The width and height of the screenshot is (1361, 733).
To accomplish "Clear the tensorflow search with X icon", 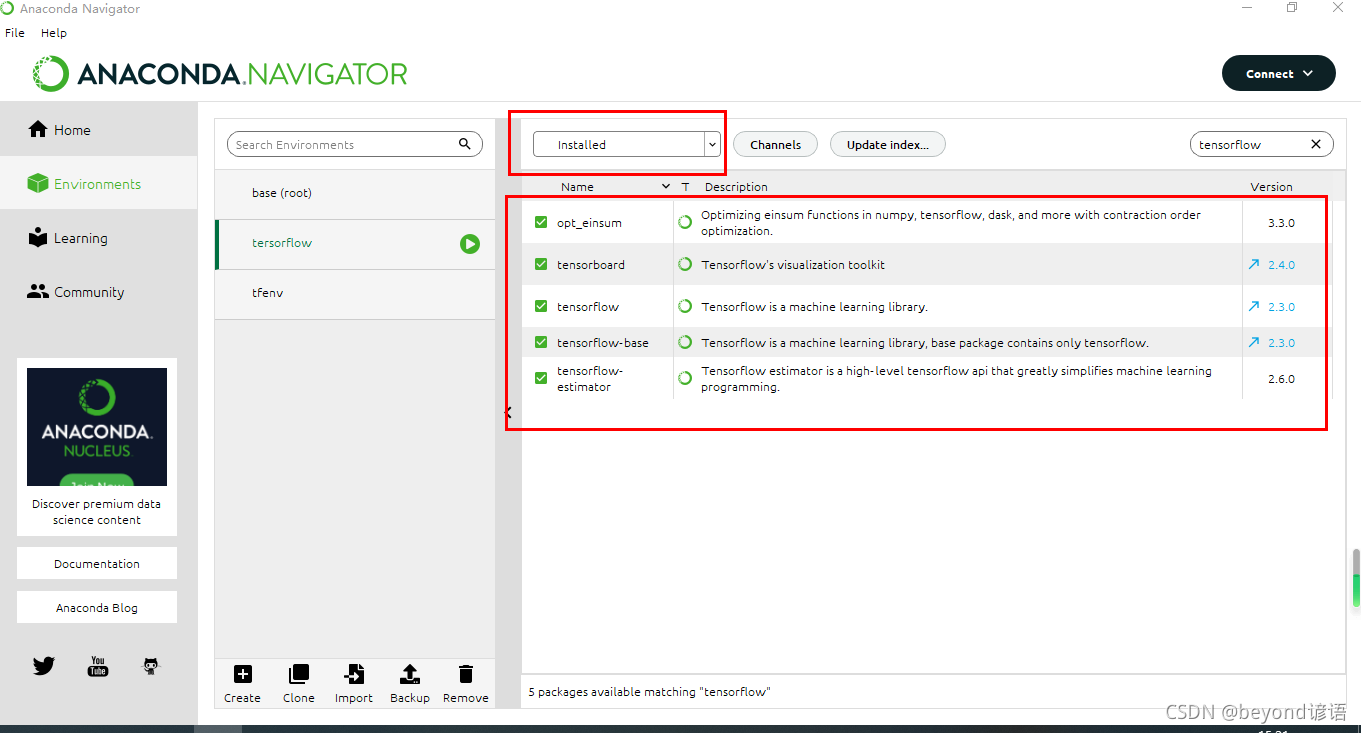I will [1316, 144].
